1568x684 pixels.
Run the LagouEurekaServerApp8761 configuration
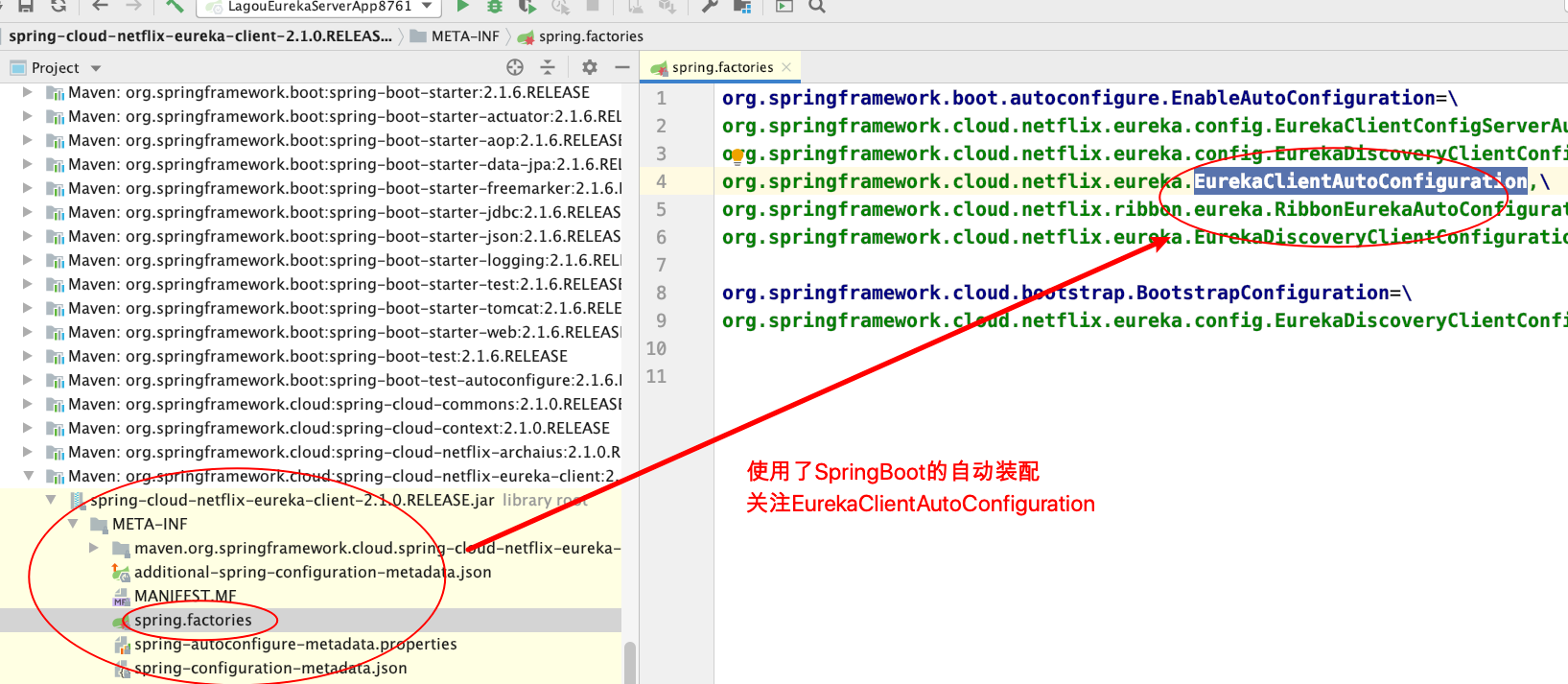463,7
